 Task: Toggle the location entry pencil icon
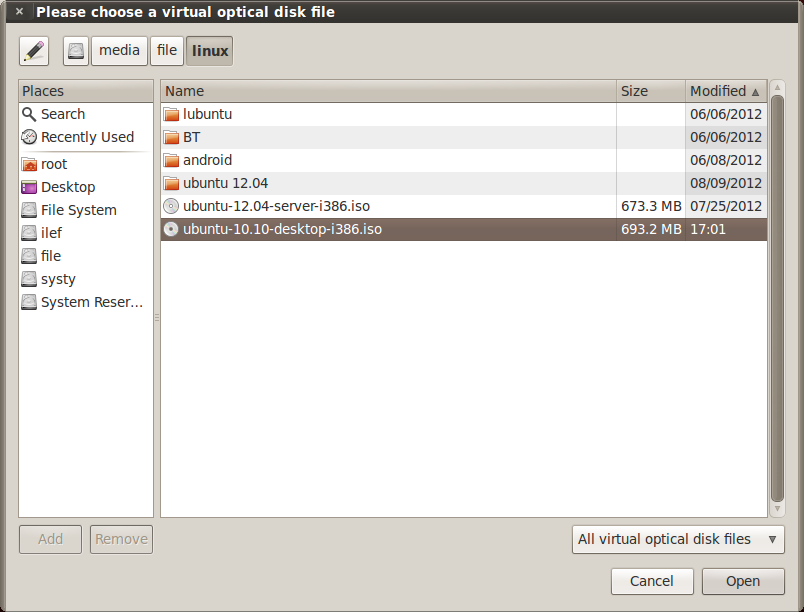point(33,50)
